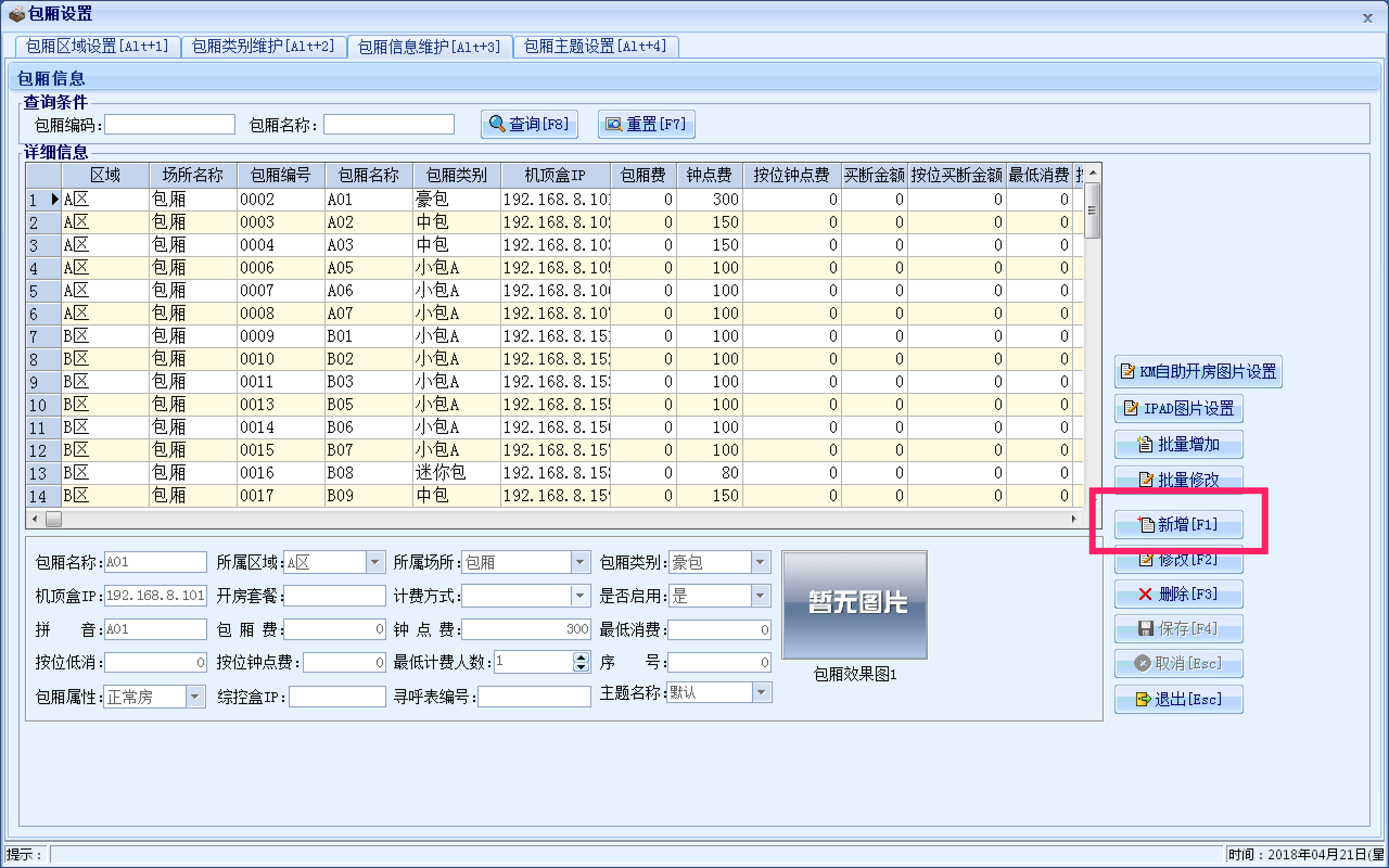Image resolution: width=1389 pixels, height=868 pixels.
Task: Click the 包厢名称 detail field A01
Action: tap(155, 562)
